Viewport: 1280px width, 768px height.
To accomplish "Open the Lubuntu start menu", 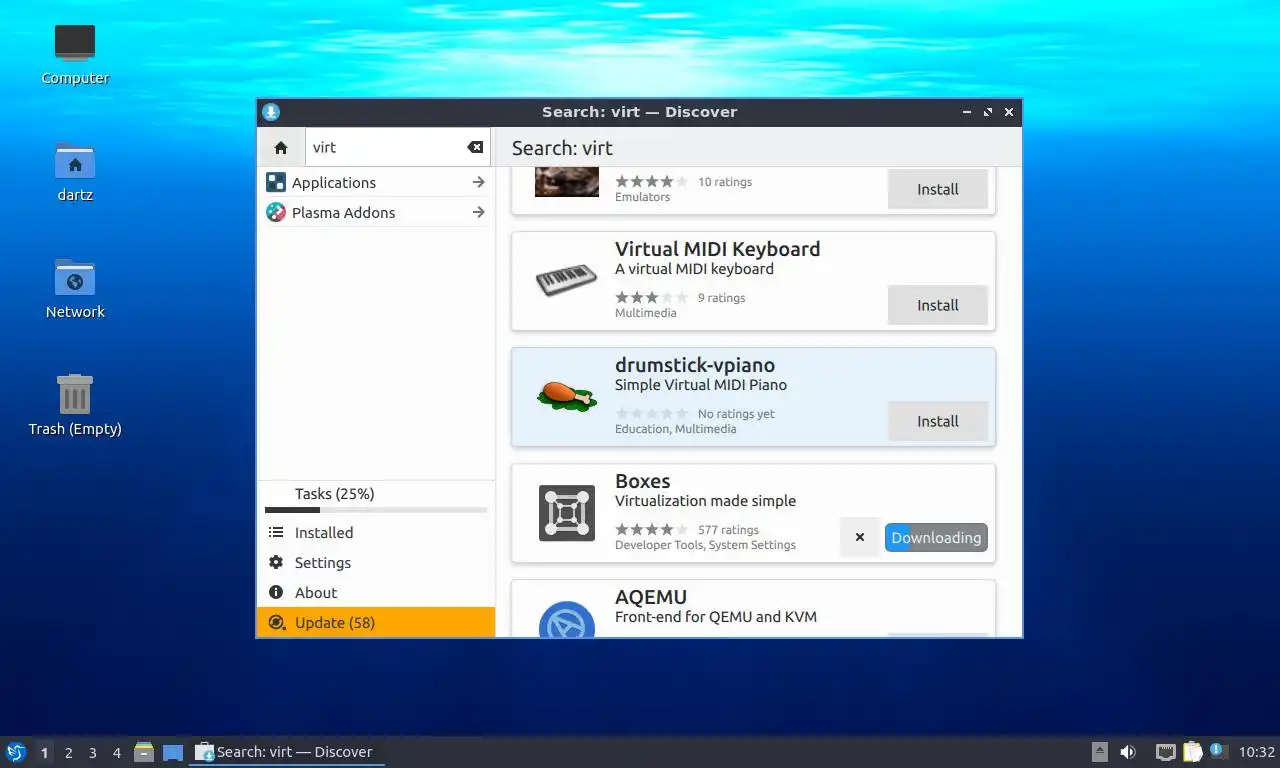I will pyautogui.click(x=16, y=752).
